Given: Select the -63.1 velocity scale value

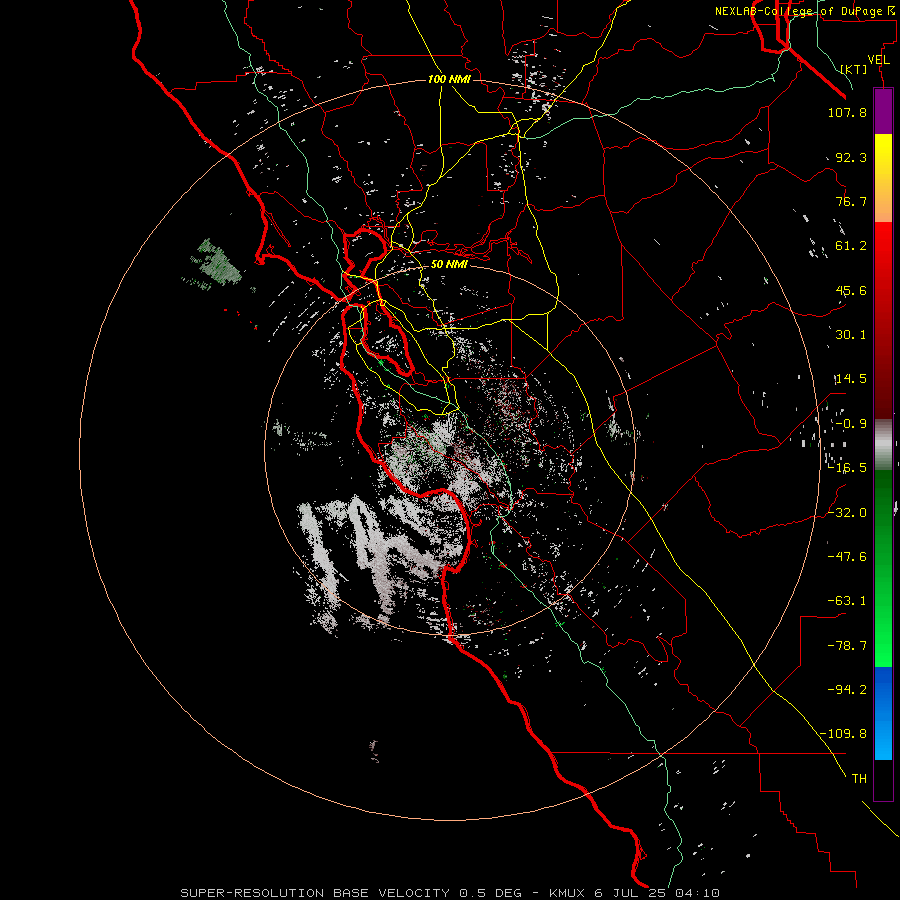Looking at the screenshot, I should tap(847, 601).
